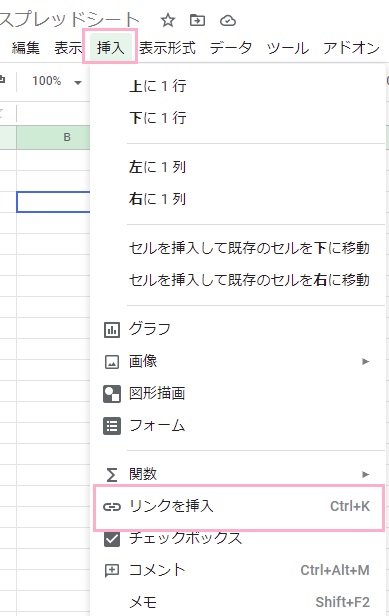Star this spreadsheet
This screenshot has height=616, width=389.
click(168, 20)
